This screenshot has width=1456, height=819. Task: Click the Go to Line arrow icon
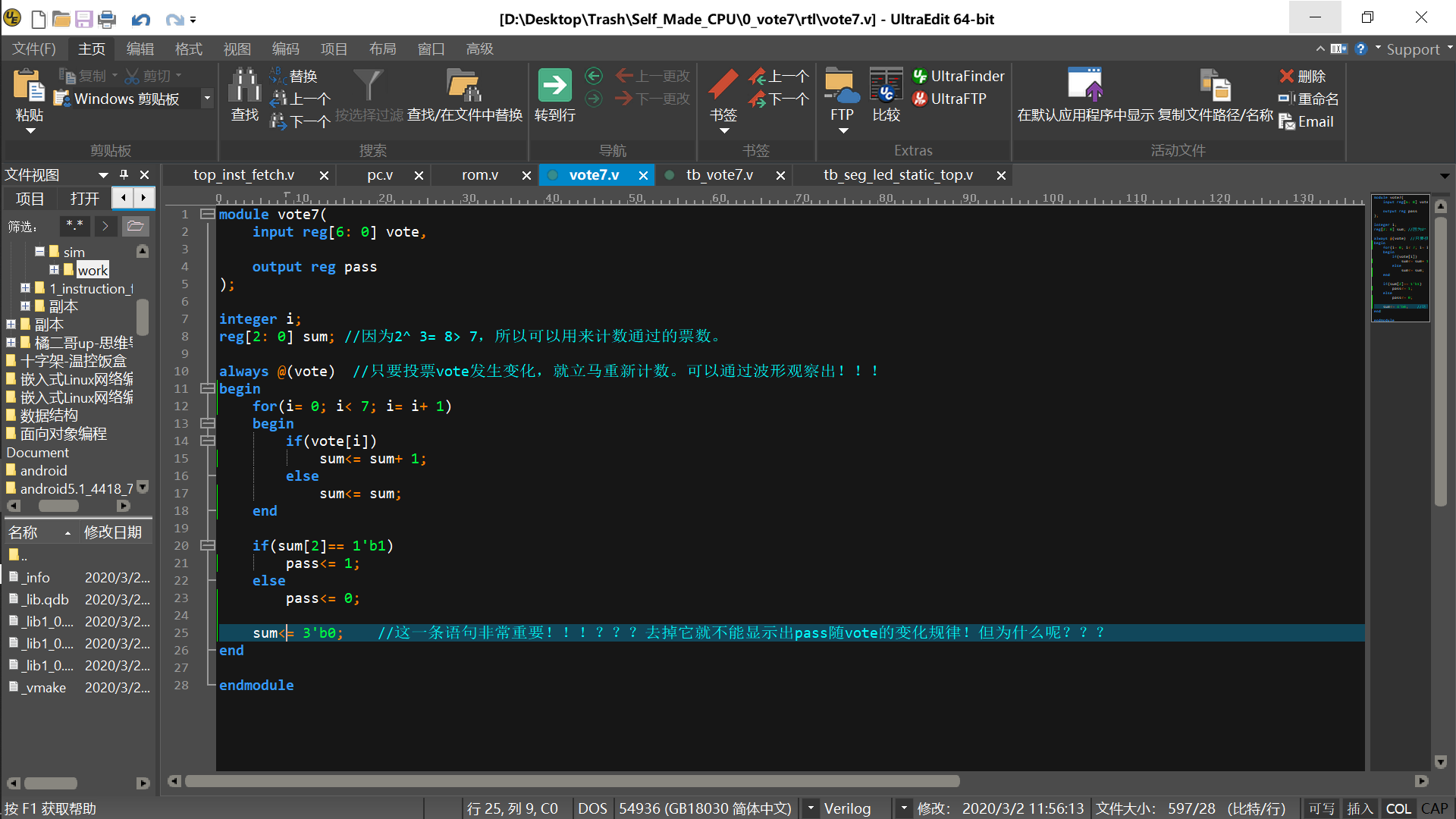pos(554,85)
